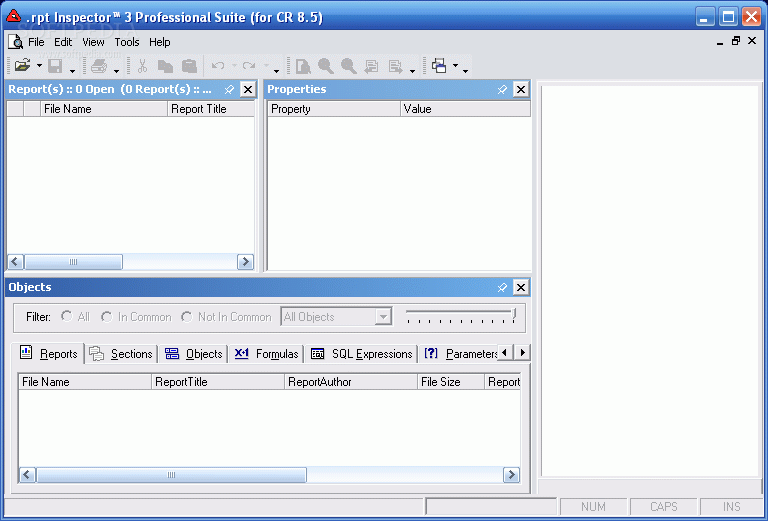Click right arrow of Report(s) panel scrollbar
Viewport: 768px width, 521px height.
(x=245, y=262)
